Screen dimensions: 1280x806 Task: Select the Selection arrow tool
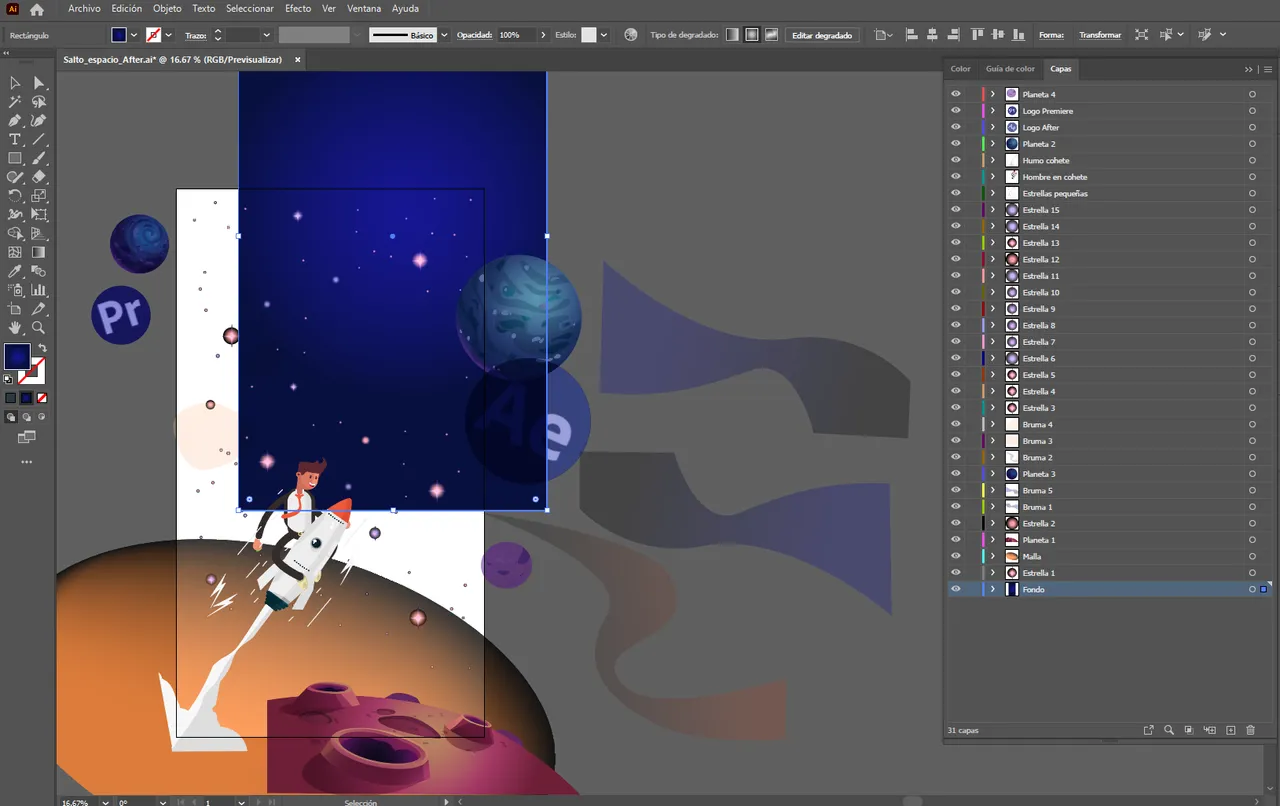point(15,83)
